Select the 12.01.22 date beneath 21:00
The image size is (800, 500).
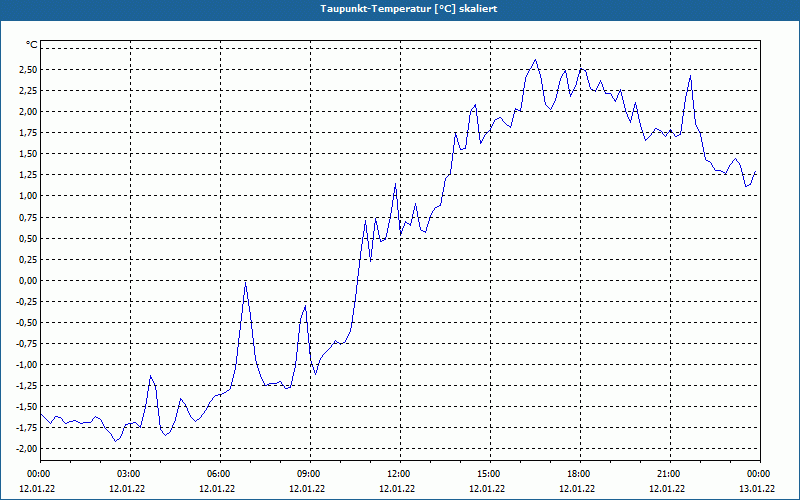pyautogui.click(x=667, y=489)
